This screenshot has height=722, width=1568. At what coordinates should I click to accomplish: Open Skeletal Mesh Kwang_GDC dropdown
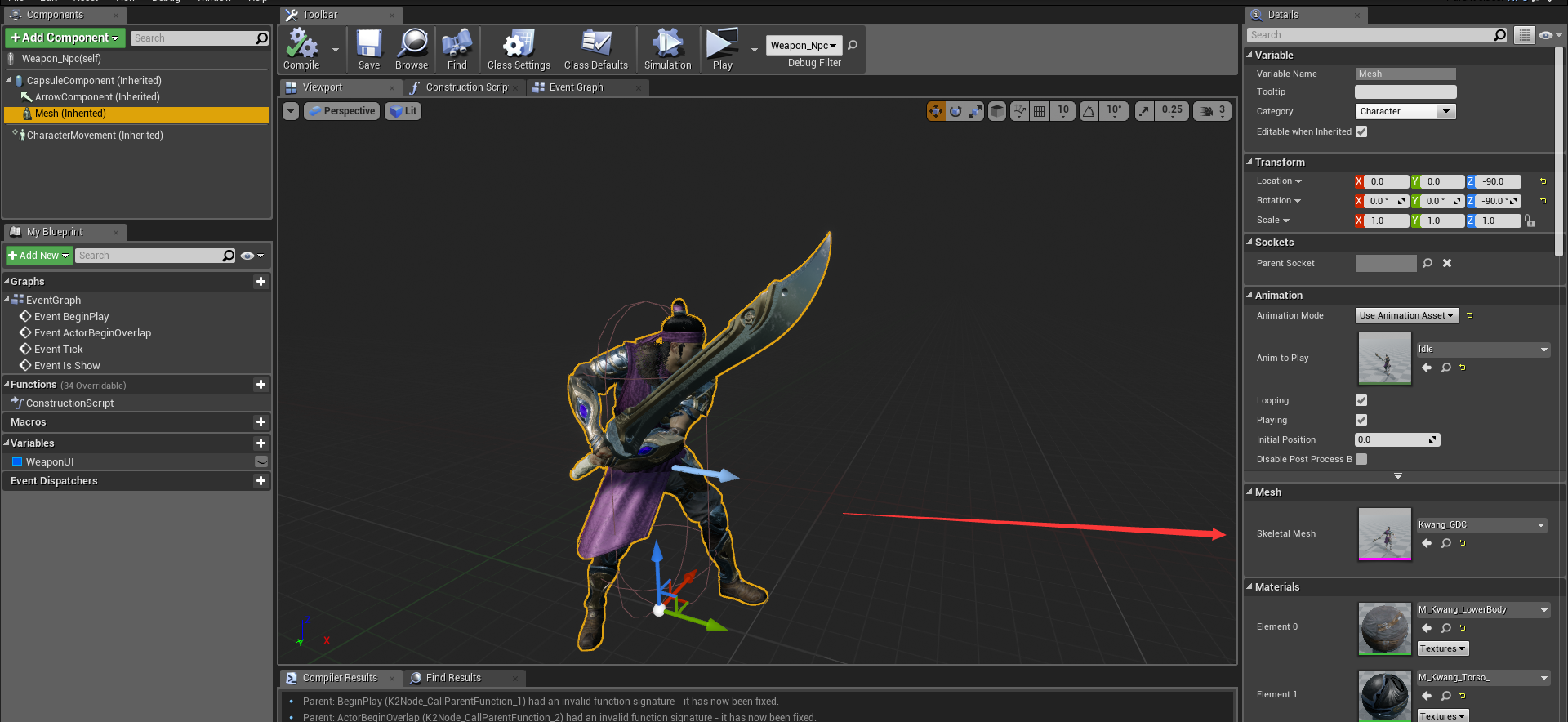point(1481,525)
